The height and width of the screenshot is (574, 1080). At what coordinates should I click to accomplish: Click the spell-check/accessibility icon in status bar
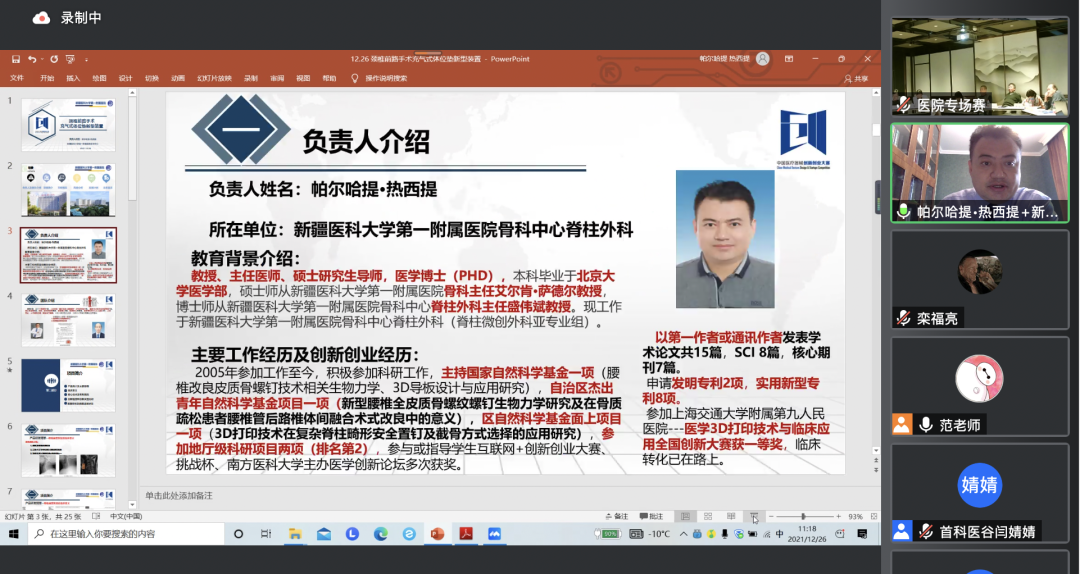[x=96, y=516]
